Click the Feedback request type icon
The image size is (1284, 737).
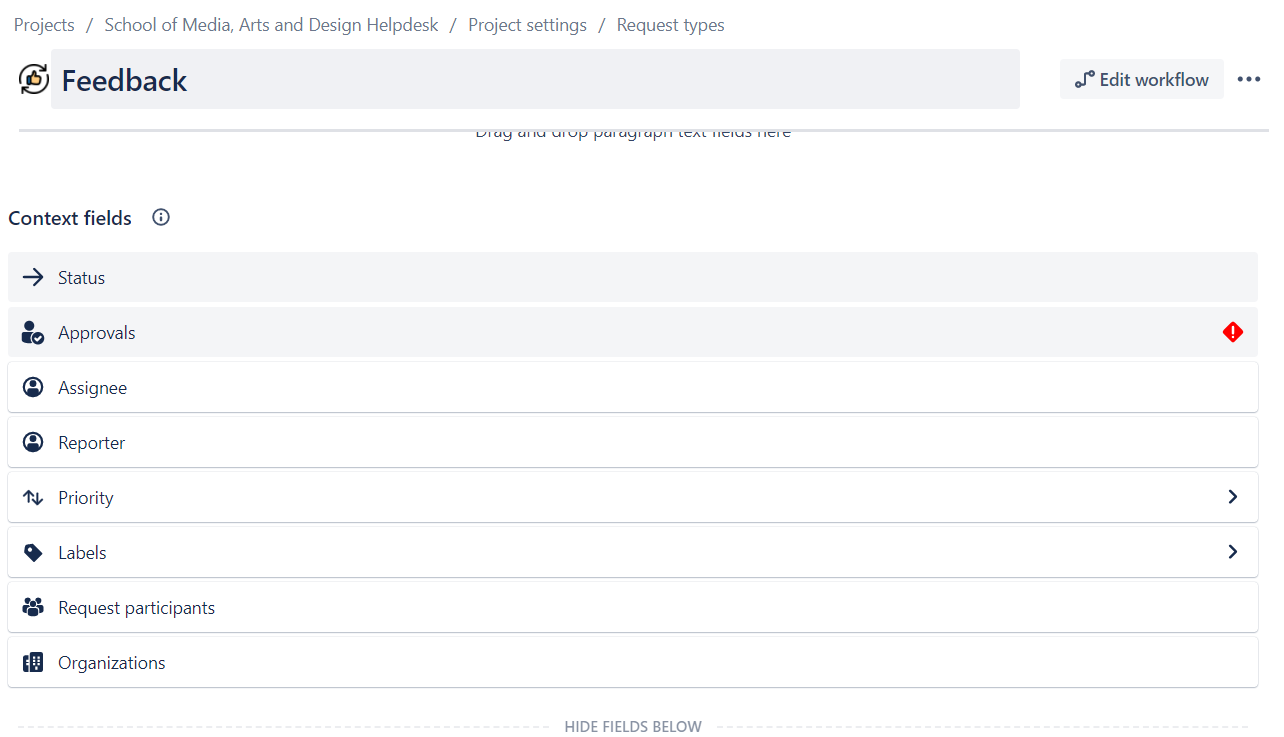[34, 79]
